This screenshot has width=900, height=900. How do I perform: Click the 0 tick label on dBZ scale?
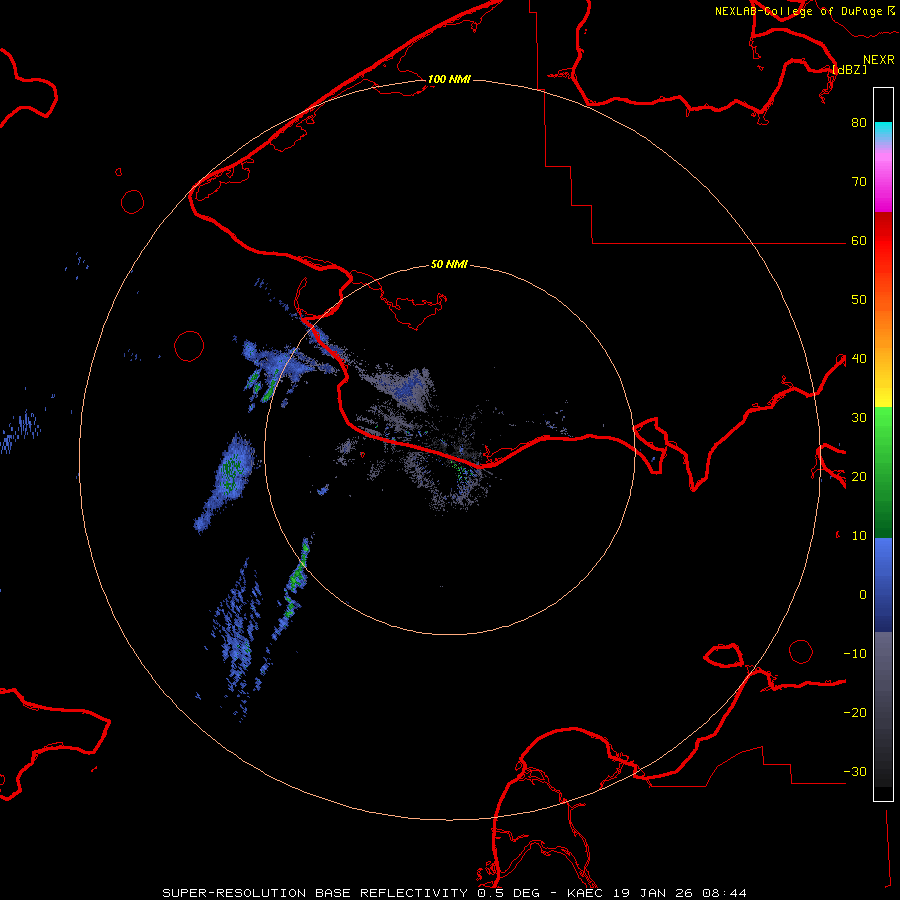863,595
